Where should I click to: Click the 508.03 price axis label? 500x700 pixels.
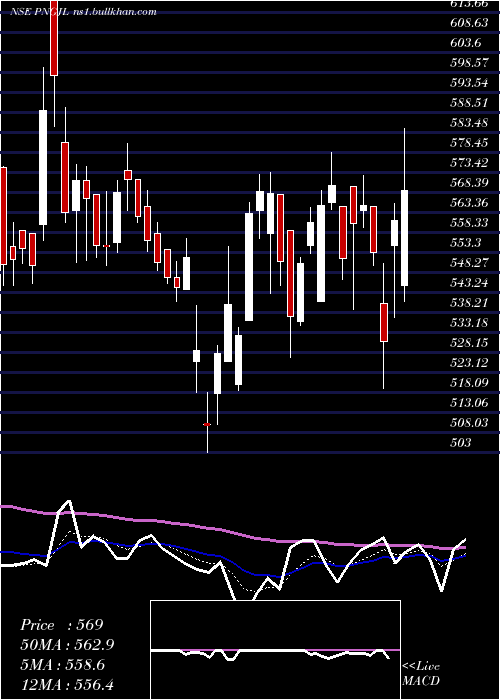(469, 422)
